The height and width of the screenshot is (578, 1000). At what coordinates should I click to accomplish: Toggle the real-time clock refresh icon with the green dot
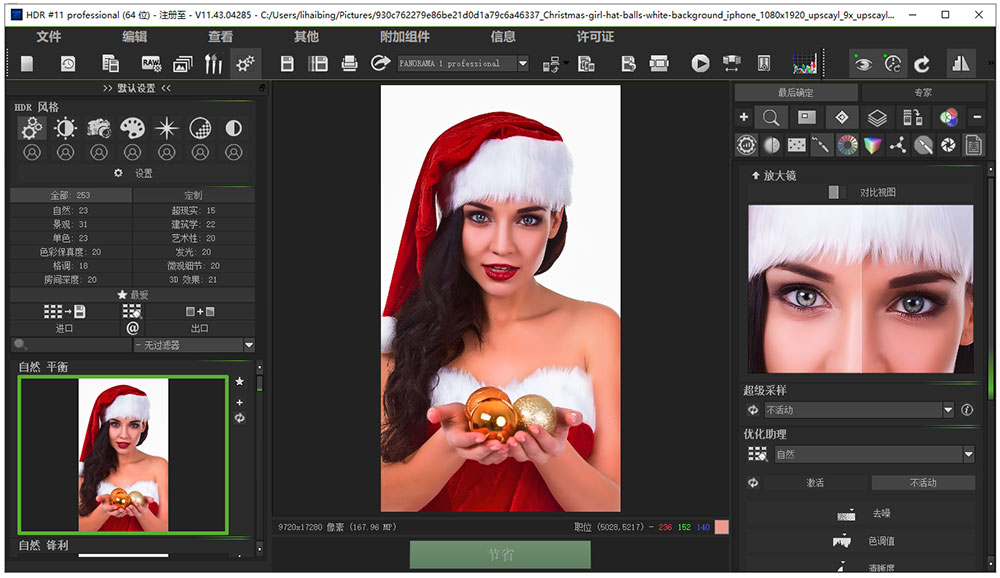click(893, 64)
